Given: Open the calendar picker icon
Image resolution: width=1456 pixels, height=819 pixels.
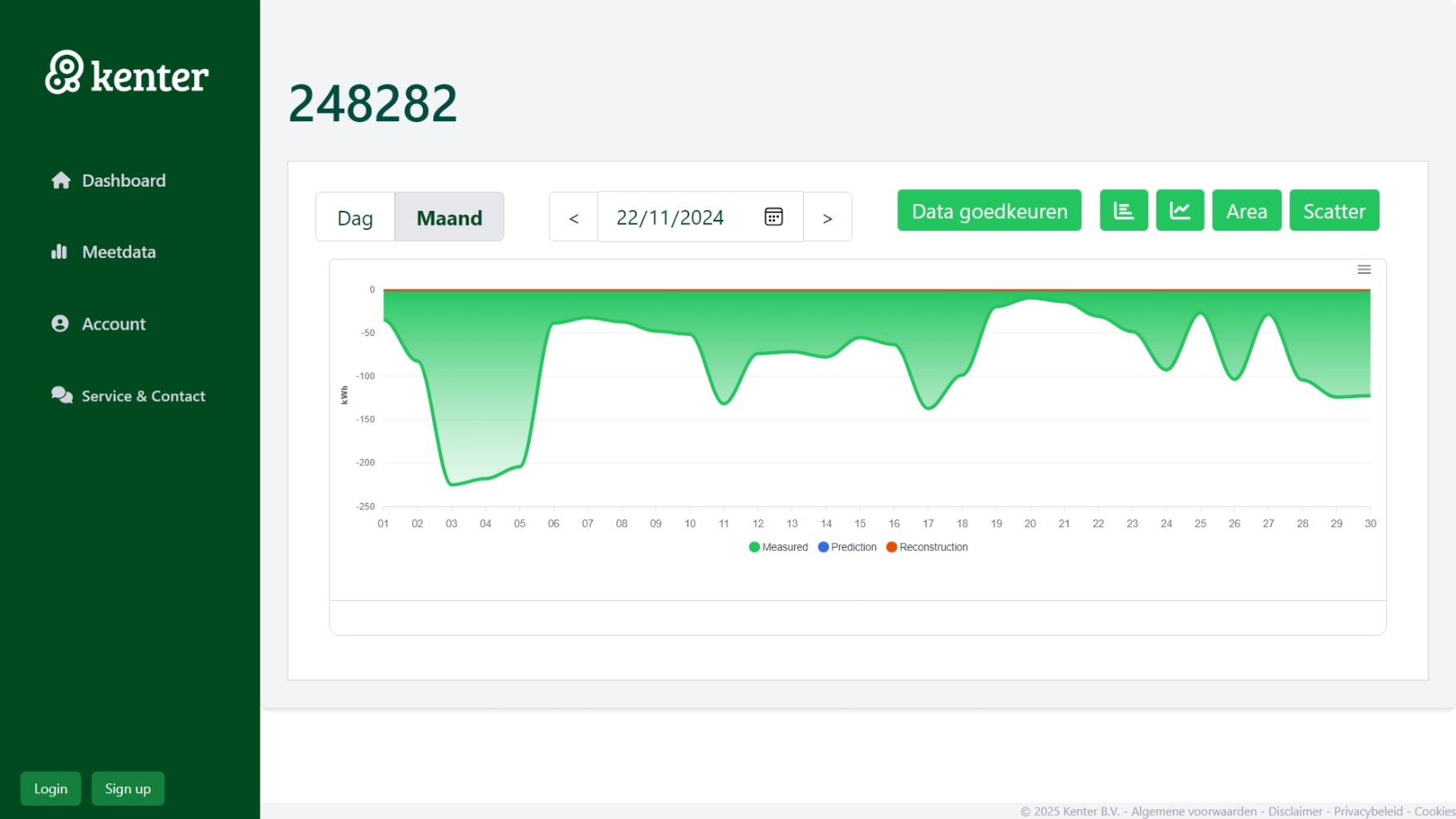Looking at the screenshot, I should [x=773, y=217].
